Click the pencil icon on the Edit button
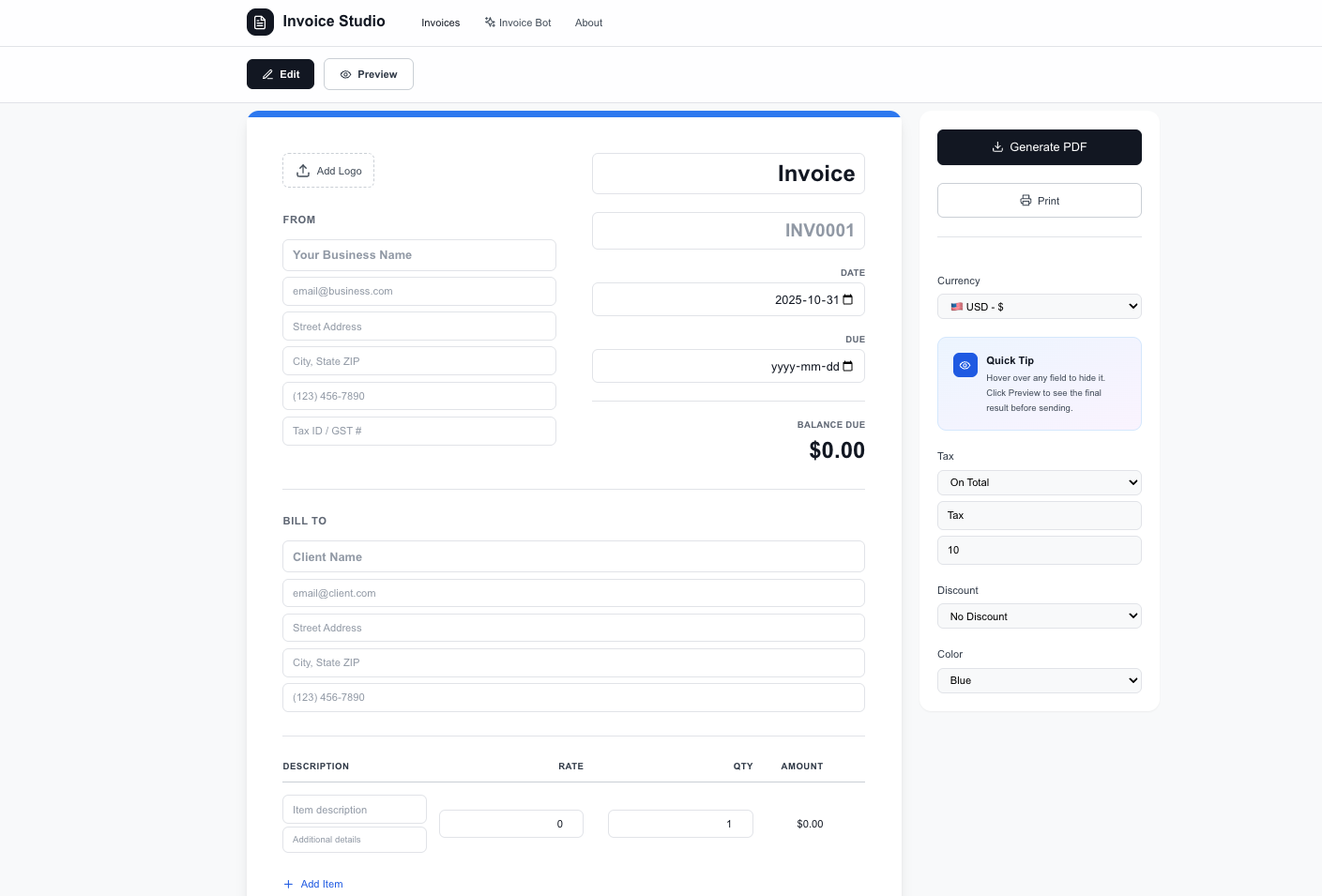The image size is (1322, 896). tap(267, 74)
